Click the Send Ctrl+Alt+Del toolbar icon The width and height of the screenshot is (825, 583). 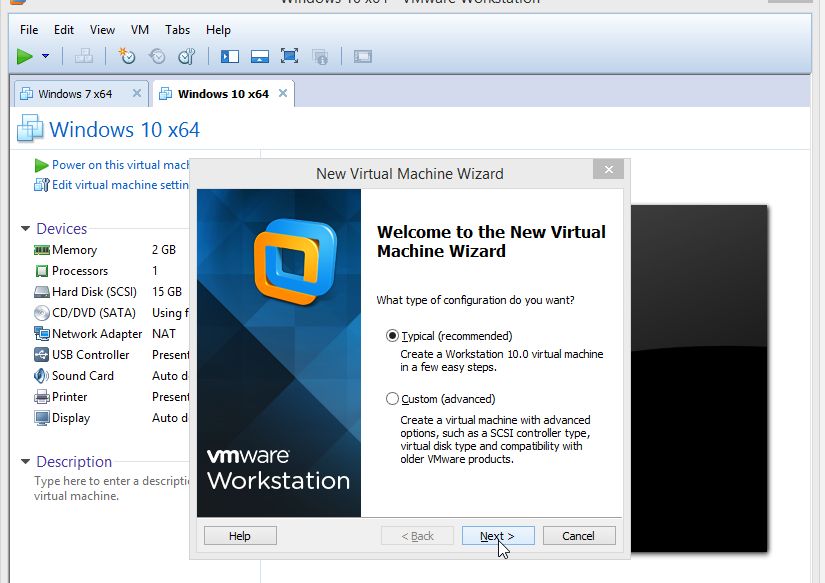pos(84,56)
